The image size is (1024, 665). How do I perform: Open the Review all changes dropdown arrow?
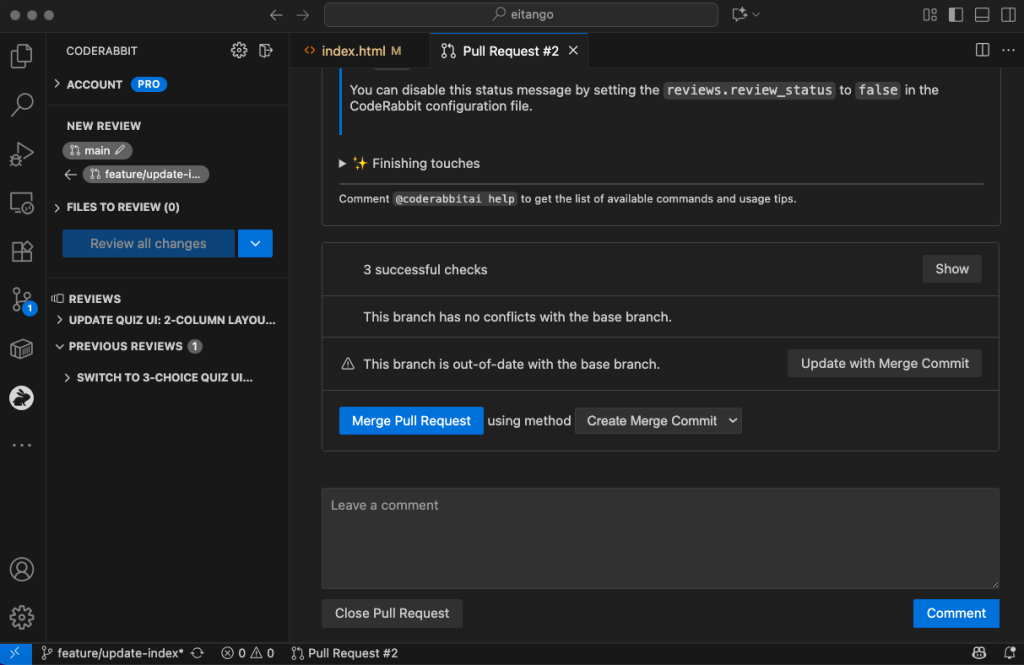click(255, 243)
